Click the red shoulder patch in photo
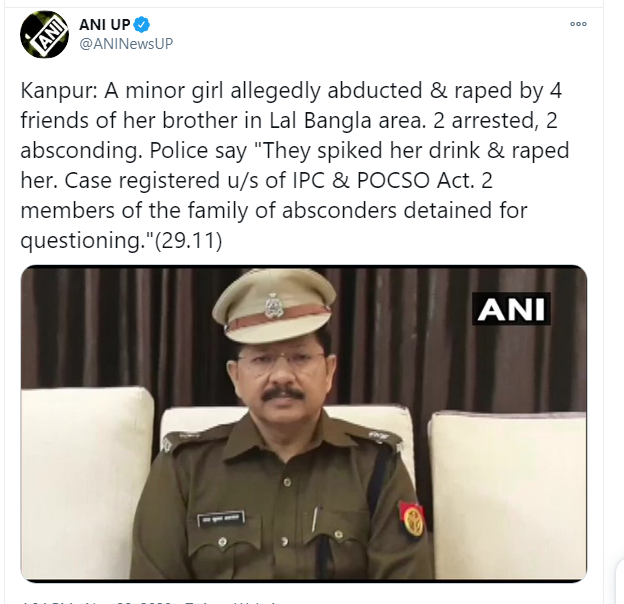The height and width of the screenshot is (604, 624). tap(411, 520)
